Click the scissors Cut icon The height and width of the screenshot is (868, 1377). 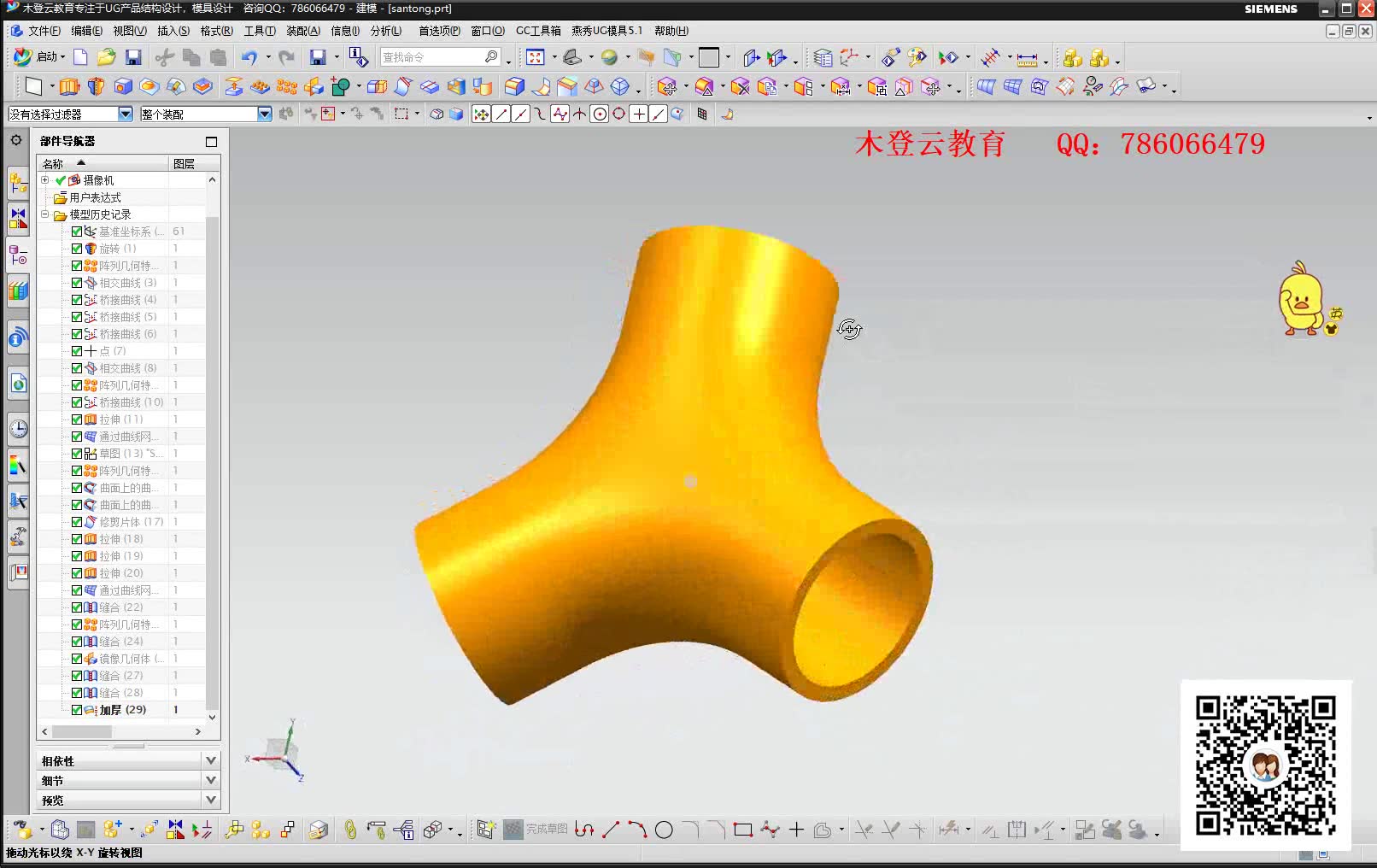[165, 57]
